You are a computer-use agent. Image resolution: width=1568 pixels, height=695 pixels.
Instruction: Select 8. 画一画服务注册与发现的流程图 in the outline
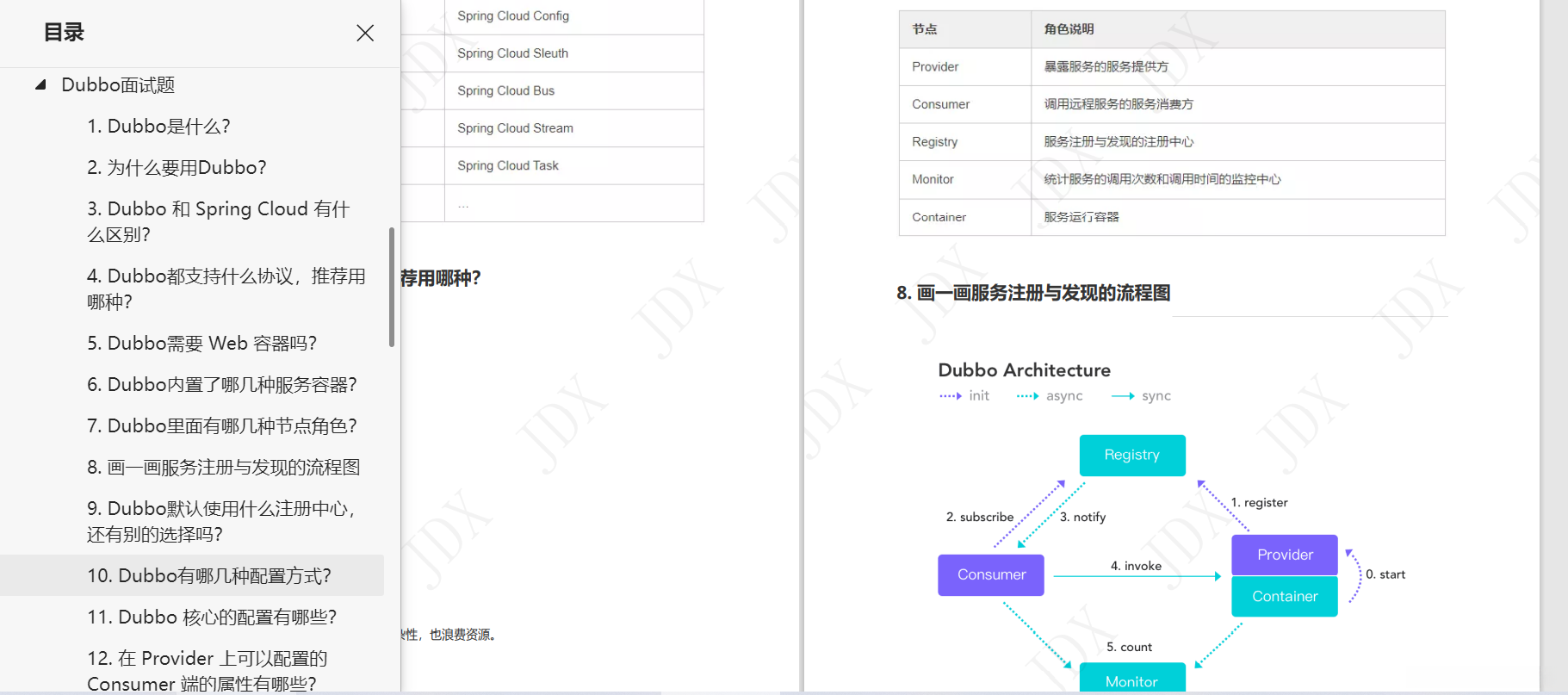click(224, 467)
